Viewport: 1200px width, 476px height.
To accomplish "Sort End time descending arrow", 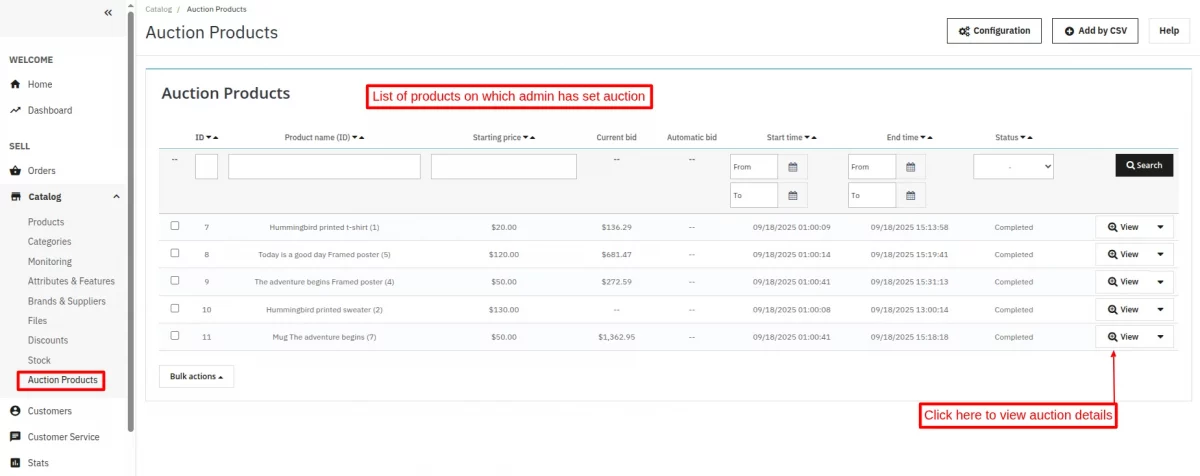I will (923, 137).
